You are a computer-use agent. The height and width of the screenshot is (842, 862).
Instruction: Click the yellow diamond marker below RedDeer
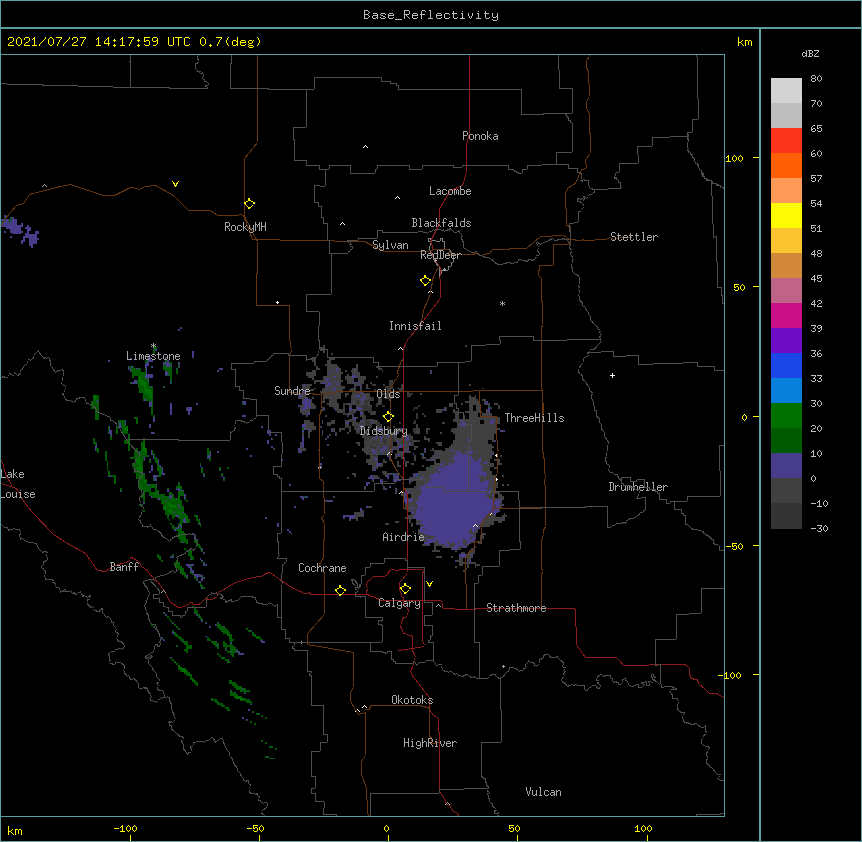426,281
